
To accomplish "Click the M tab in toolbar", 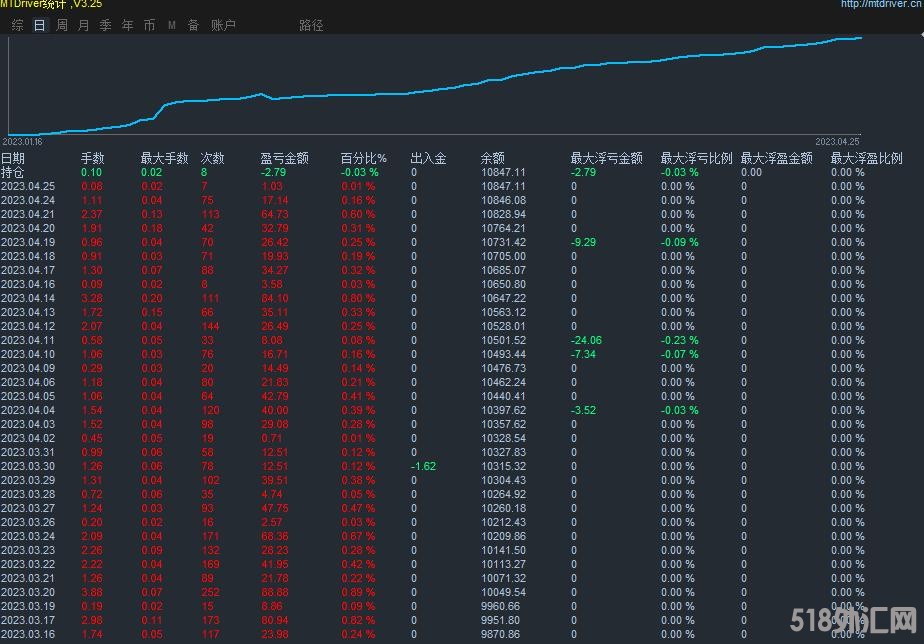I will point(171,25).
